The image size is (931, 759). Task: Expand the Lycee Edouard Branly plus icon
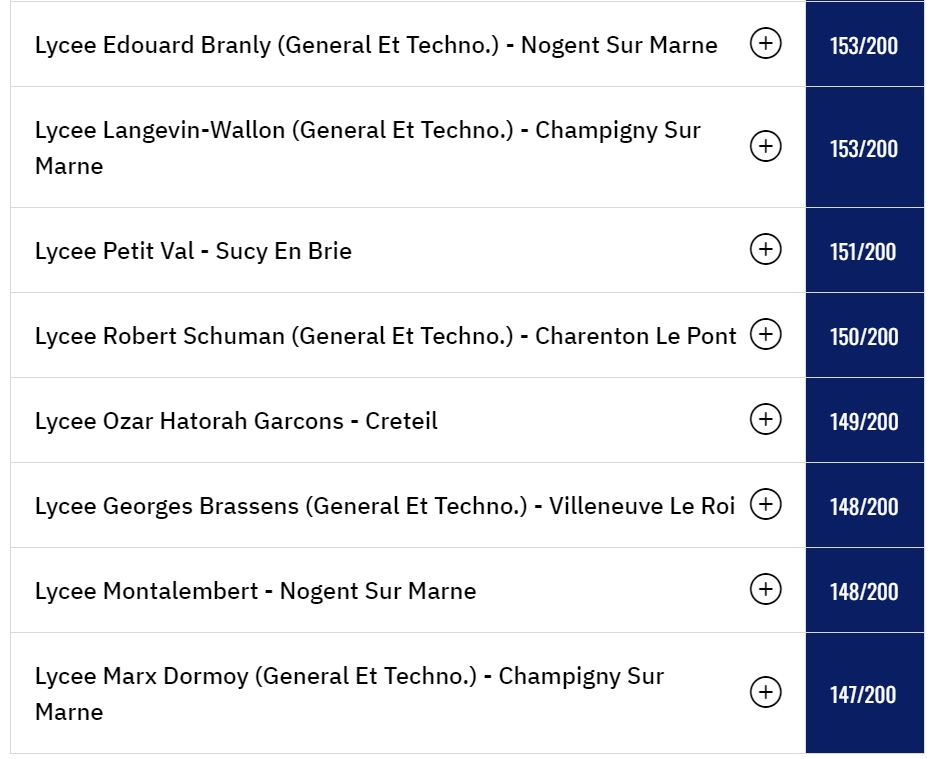[x=766, y=44]
